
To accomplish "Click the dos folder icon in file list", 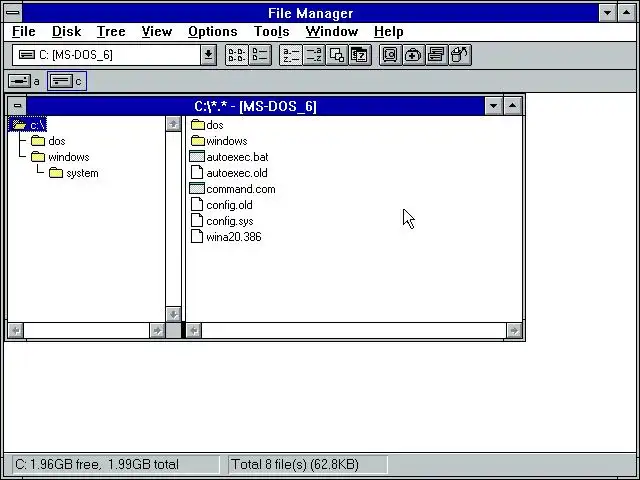I will coord(198,124).
